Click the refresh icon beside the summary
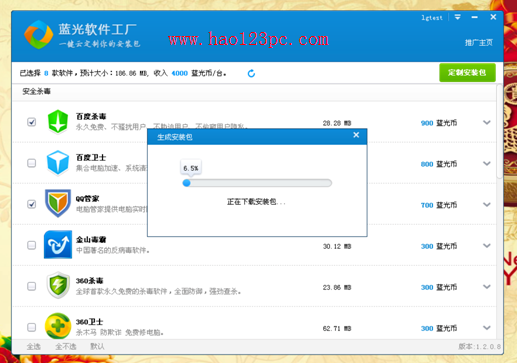Image resolution: width=517 pixels, height=364 pixels. [x=251, y=73]
